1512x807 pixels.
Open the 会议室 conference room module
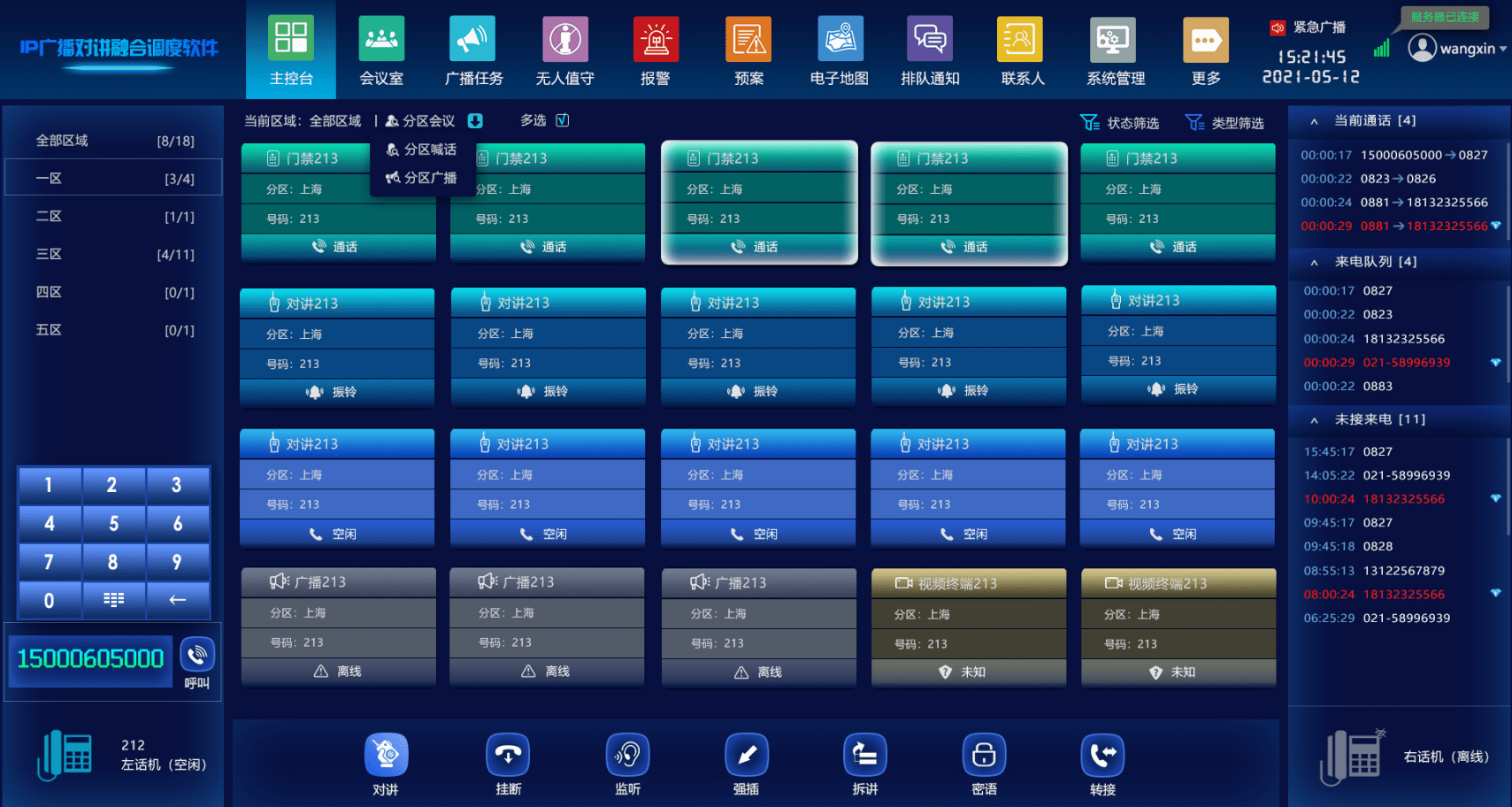(x=381, y=50)
